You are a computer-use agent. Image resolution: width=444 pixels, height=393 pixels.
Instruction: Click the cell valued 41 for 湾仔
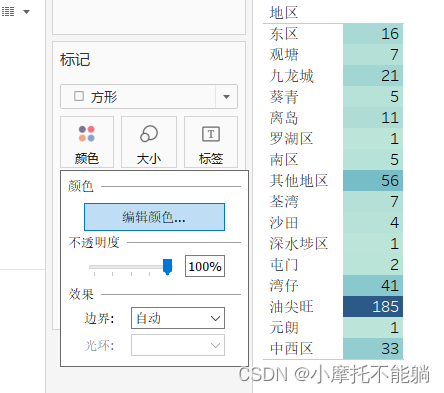pos(373,285)
